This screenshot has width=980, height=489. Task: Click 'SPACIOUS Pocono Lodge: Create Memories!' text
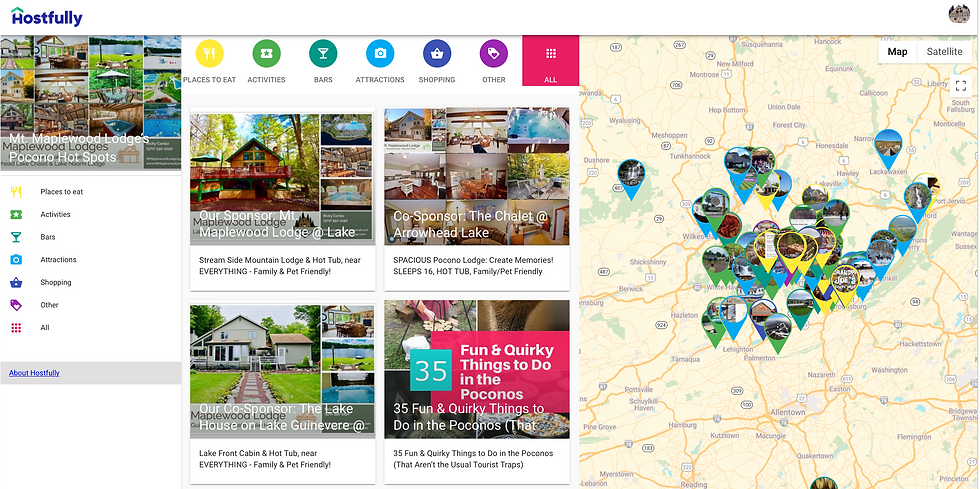coord(473,266)
